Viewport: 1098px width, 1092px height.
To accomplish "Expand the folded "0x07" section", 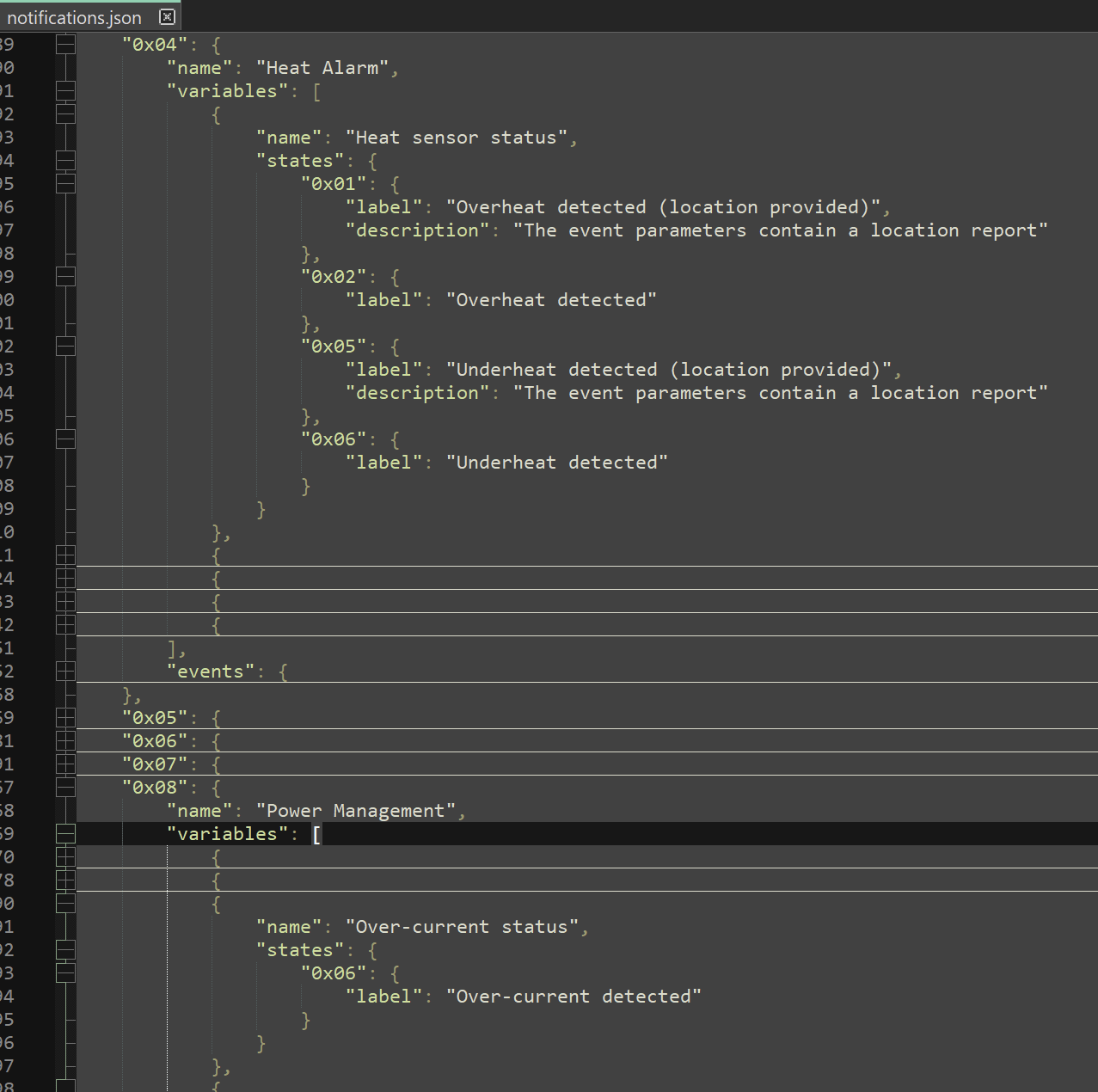I will (x=65, y=764).
